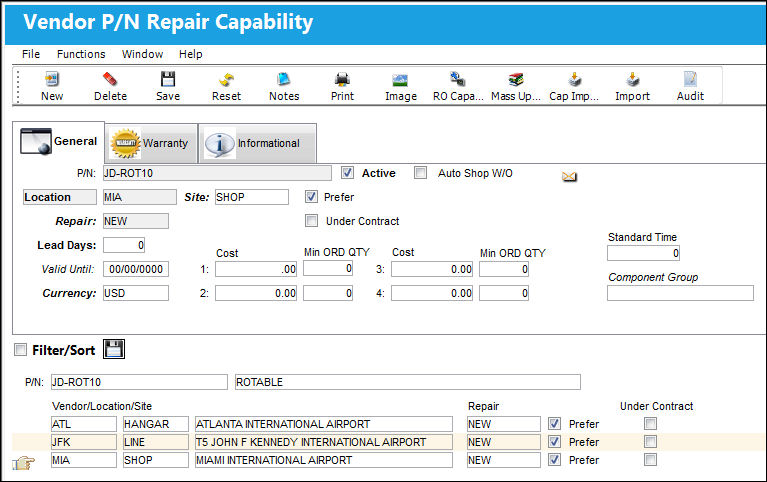
Task: Open the Warranty tab
Action: (x=151, y=143)
